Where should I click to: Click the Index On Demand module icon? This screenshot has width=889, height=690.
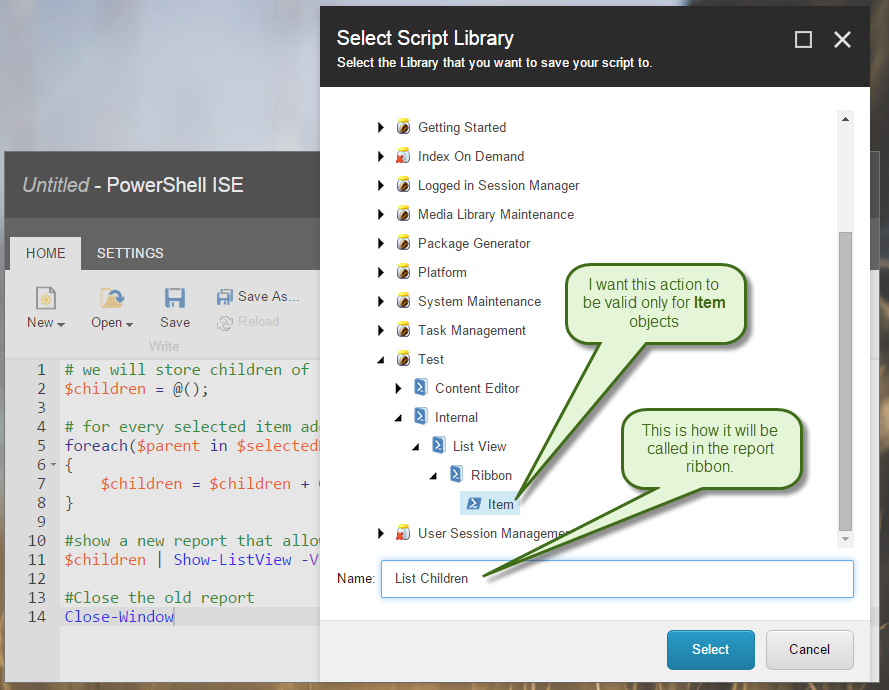coord(403,157)
